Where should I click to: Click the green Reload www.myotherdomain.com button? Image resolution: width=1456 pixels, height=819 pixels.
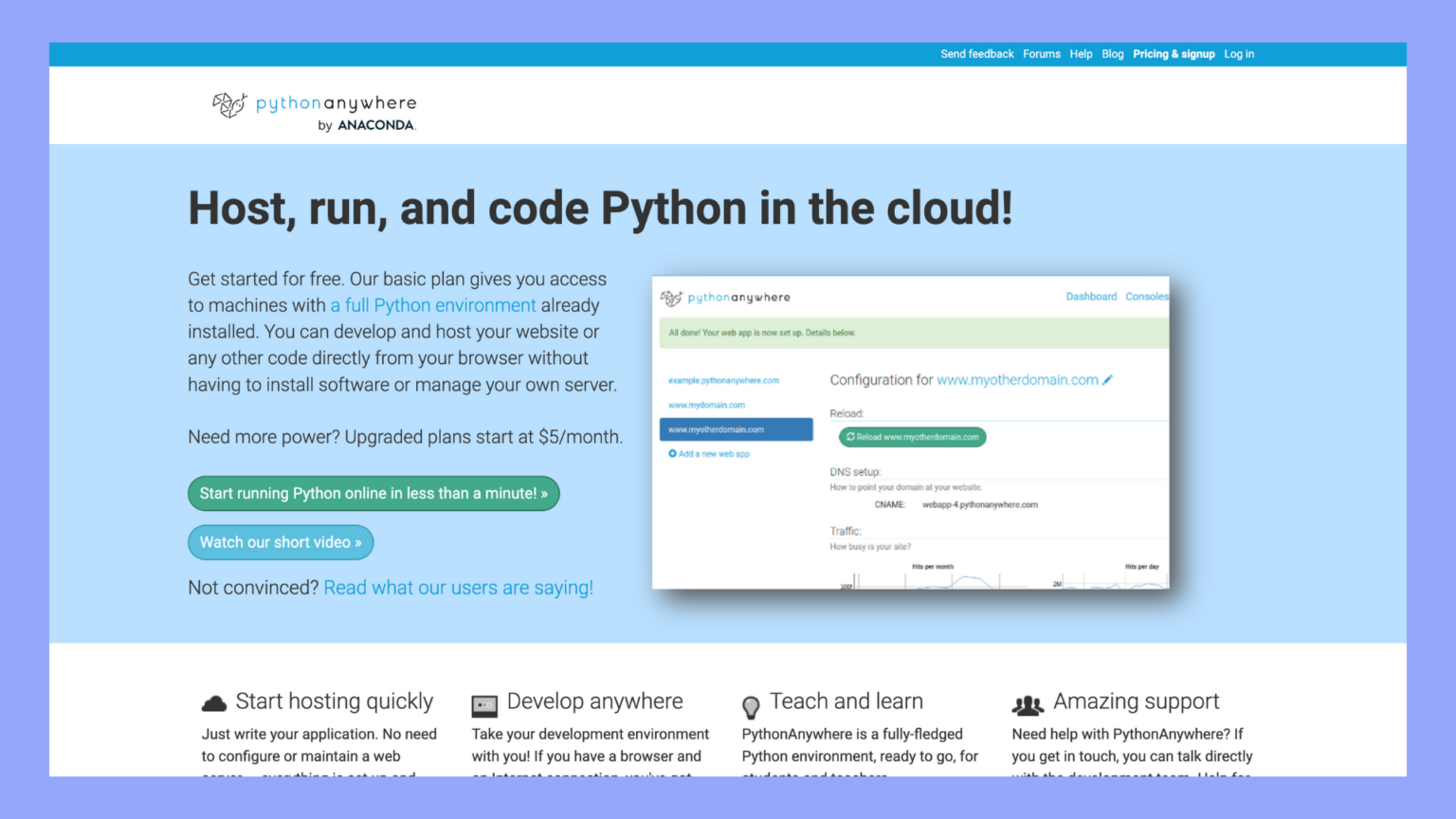(x=912, y=437)
